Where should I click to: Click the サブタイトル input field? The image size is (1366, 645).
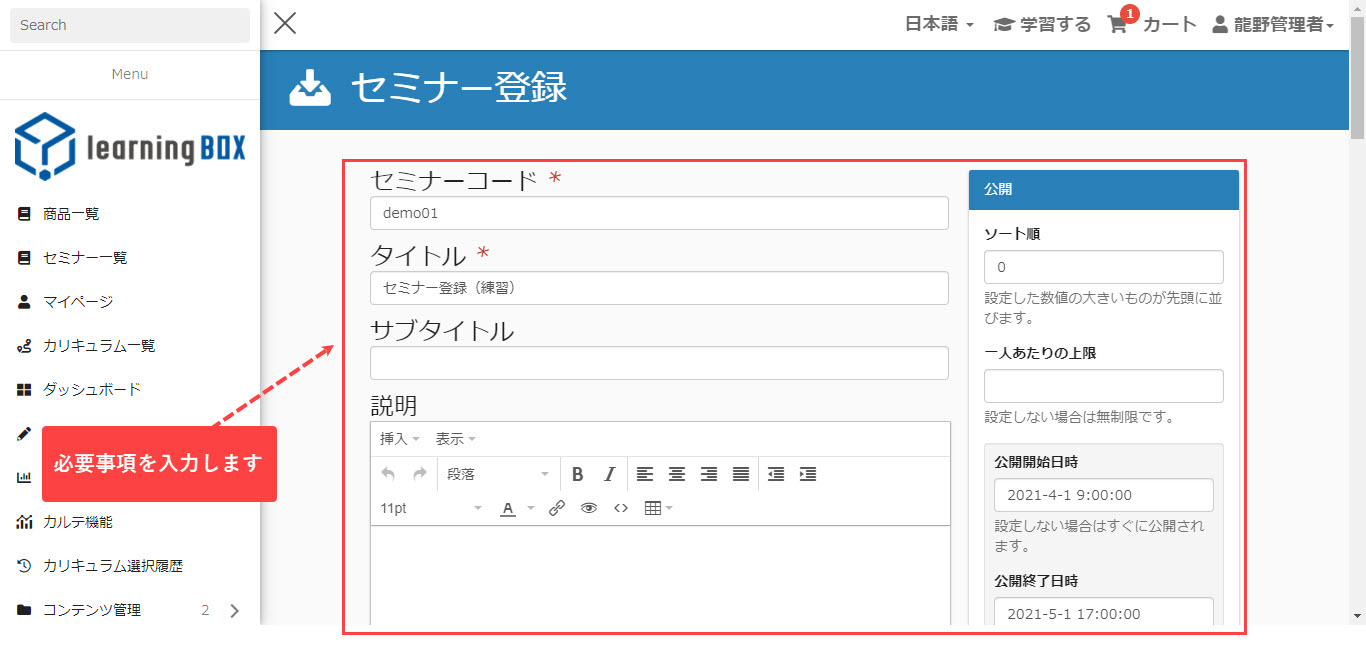coord(659,363)
